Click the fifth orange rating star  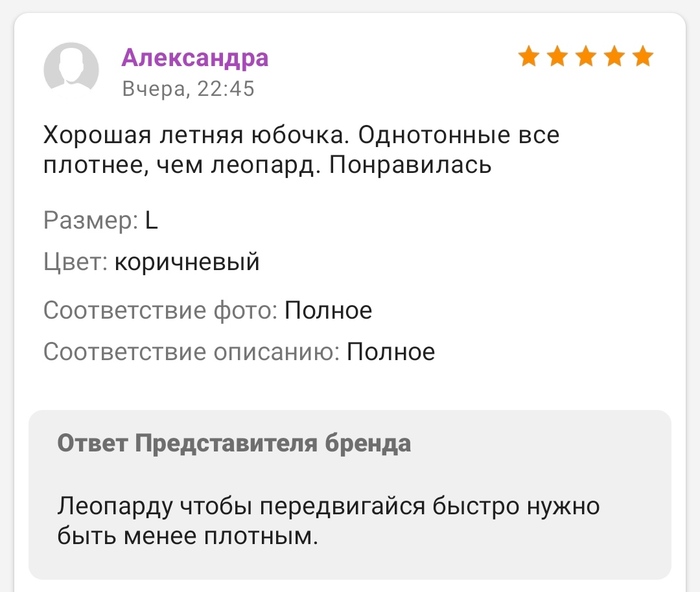click(x=643, y=56)
